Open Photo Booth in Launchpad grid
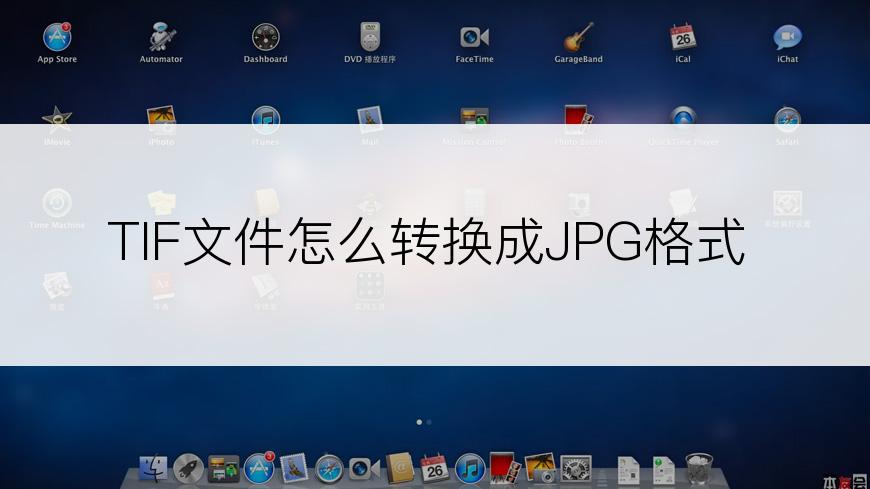The height and width of the screenshot is (489, 870). (x=579, y=119)
